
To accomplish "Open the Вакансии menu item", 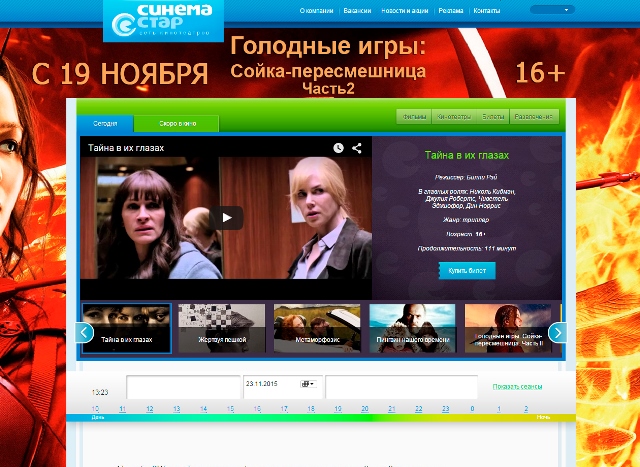I will 357,11.
